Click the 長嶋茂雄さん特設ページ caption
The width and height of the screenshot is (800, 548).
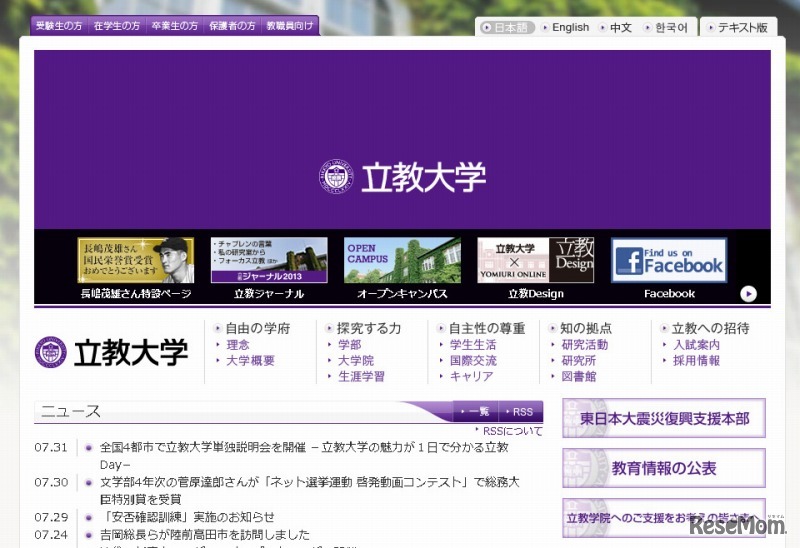click(x=136, y=294)
